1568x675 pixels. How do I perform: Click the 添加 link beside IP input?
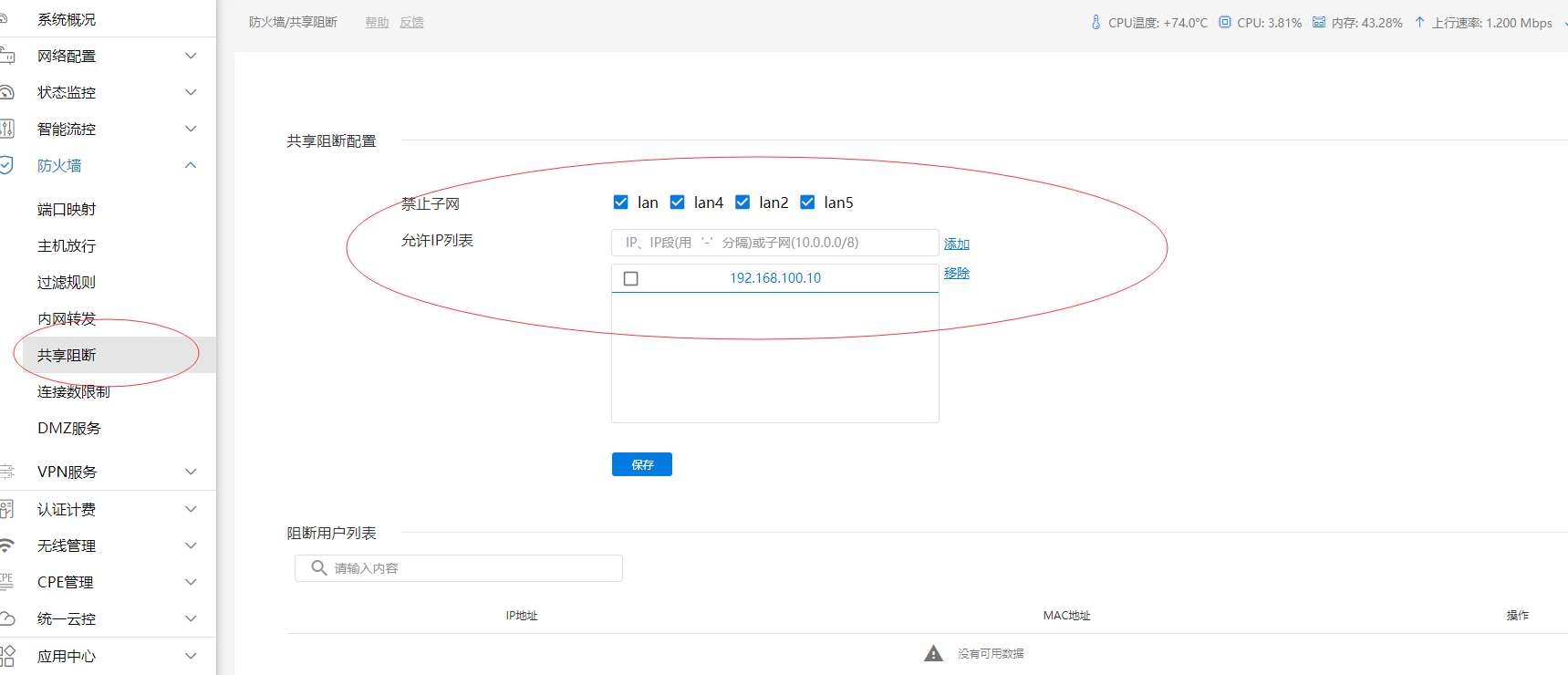957,244
